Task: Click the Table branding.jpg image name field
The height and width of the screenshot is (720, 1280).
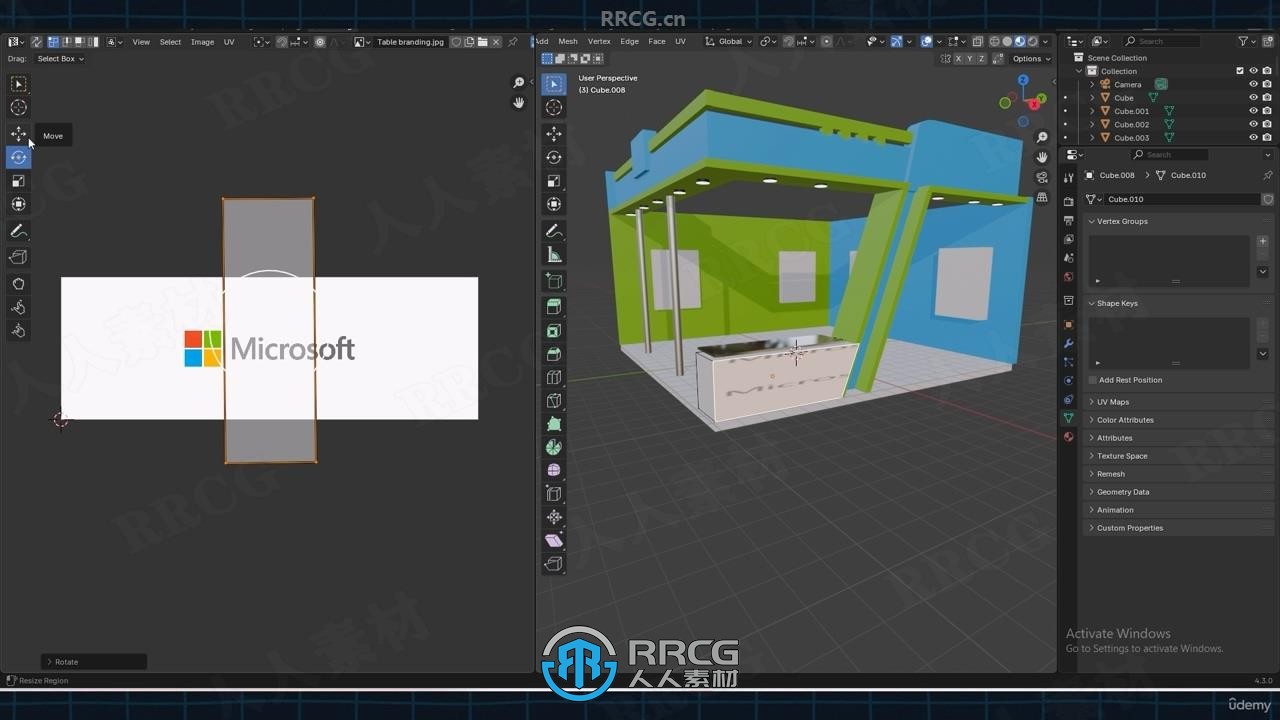Action: coord(410,42)
